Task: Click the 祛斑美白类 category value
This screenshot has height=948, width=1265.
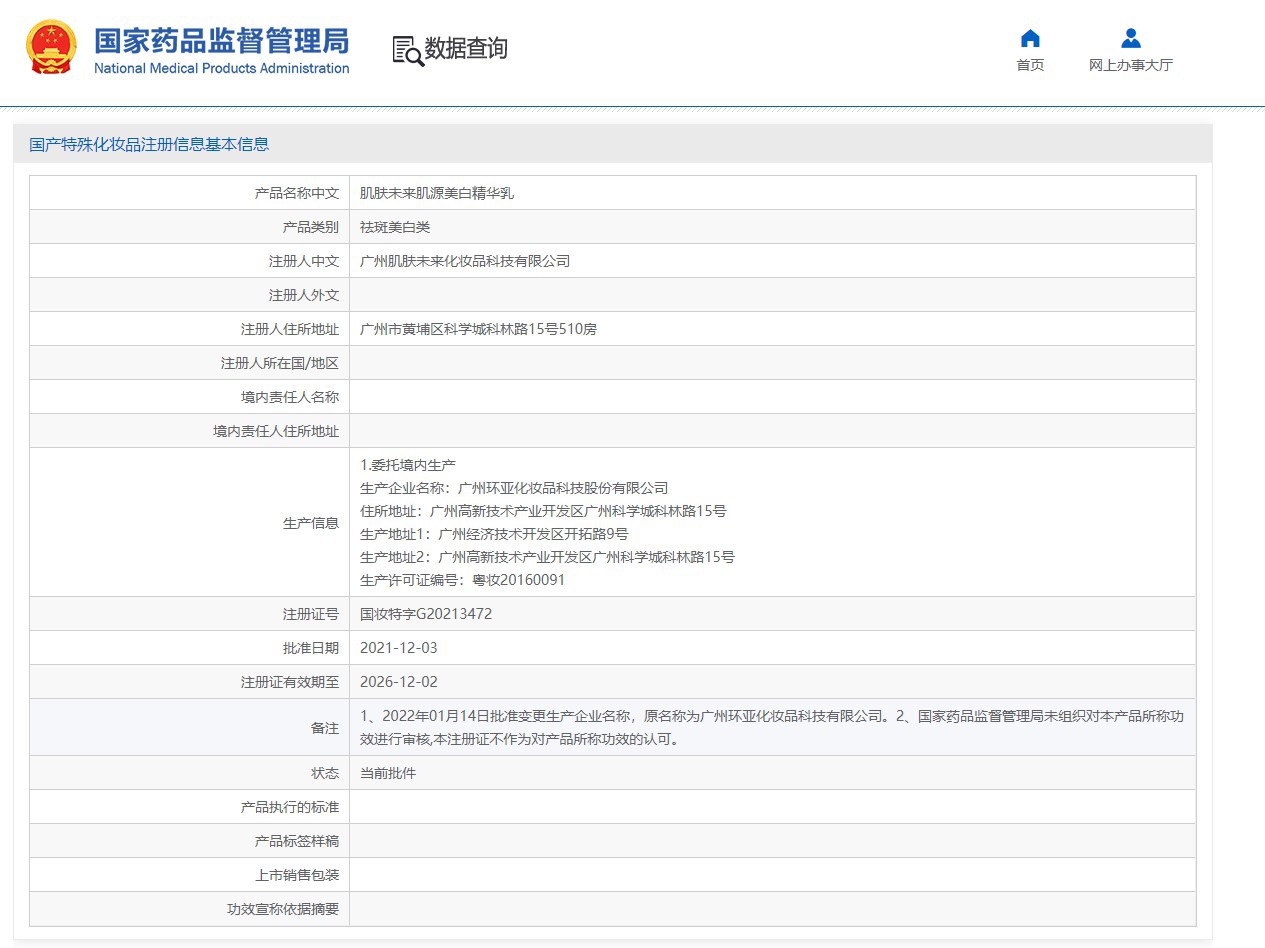Action: pyautogui.click(x=395, y=227)
